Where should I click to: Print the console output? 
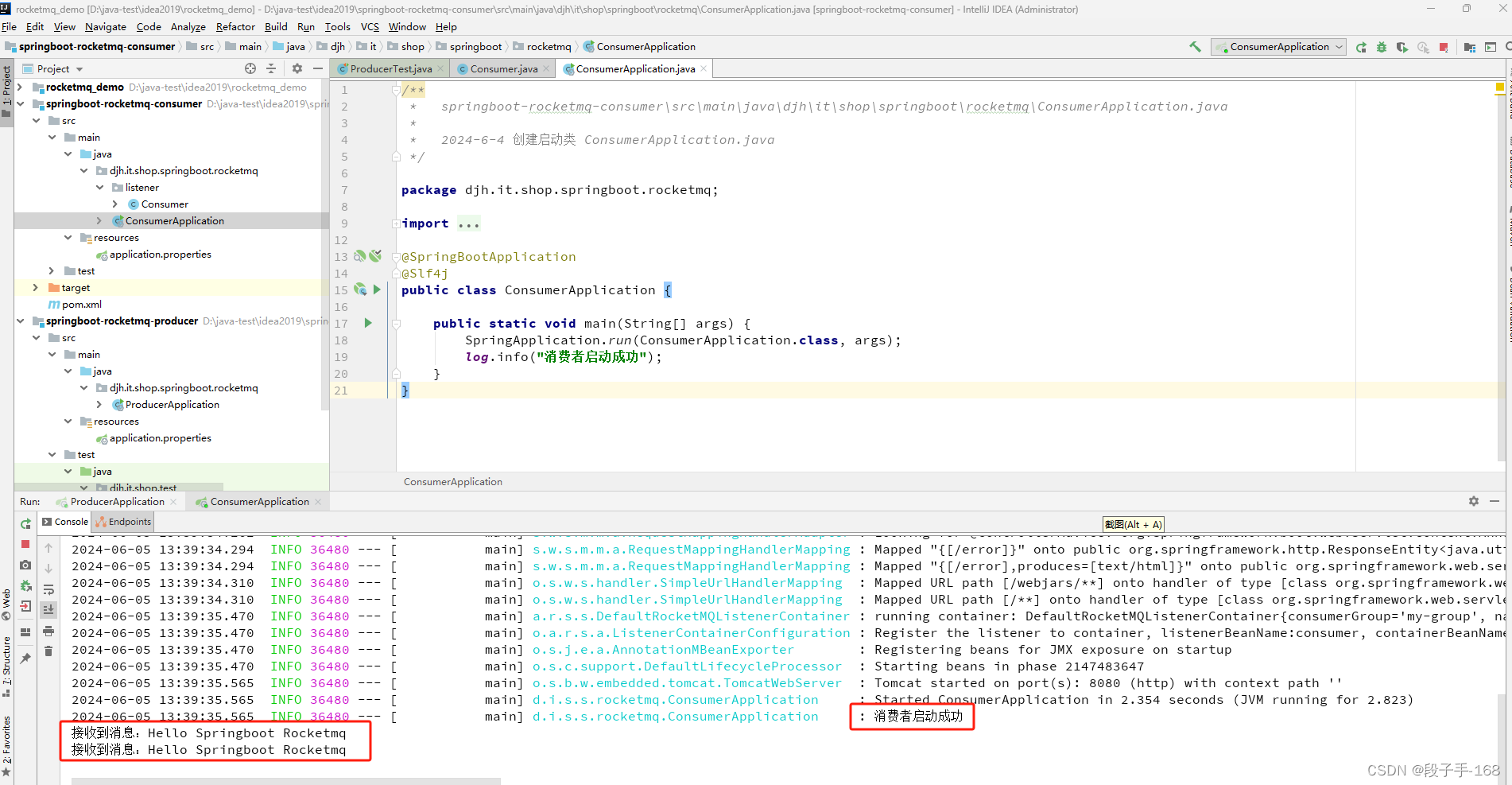point(48,631)
